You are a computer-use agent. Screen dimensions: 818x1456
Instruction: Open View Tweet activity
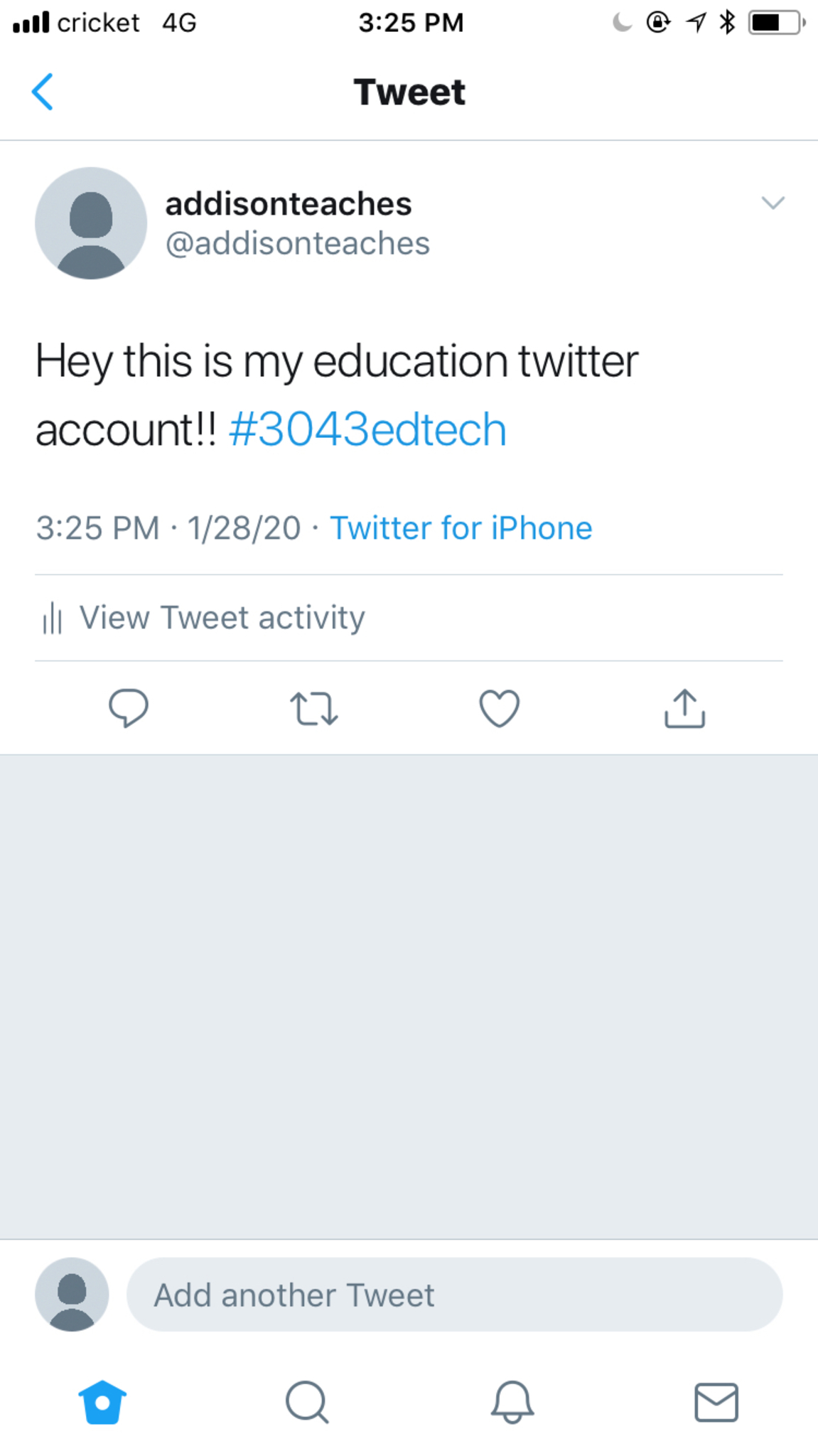pos(222,617)
